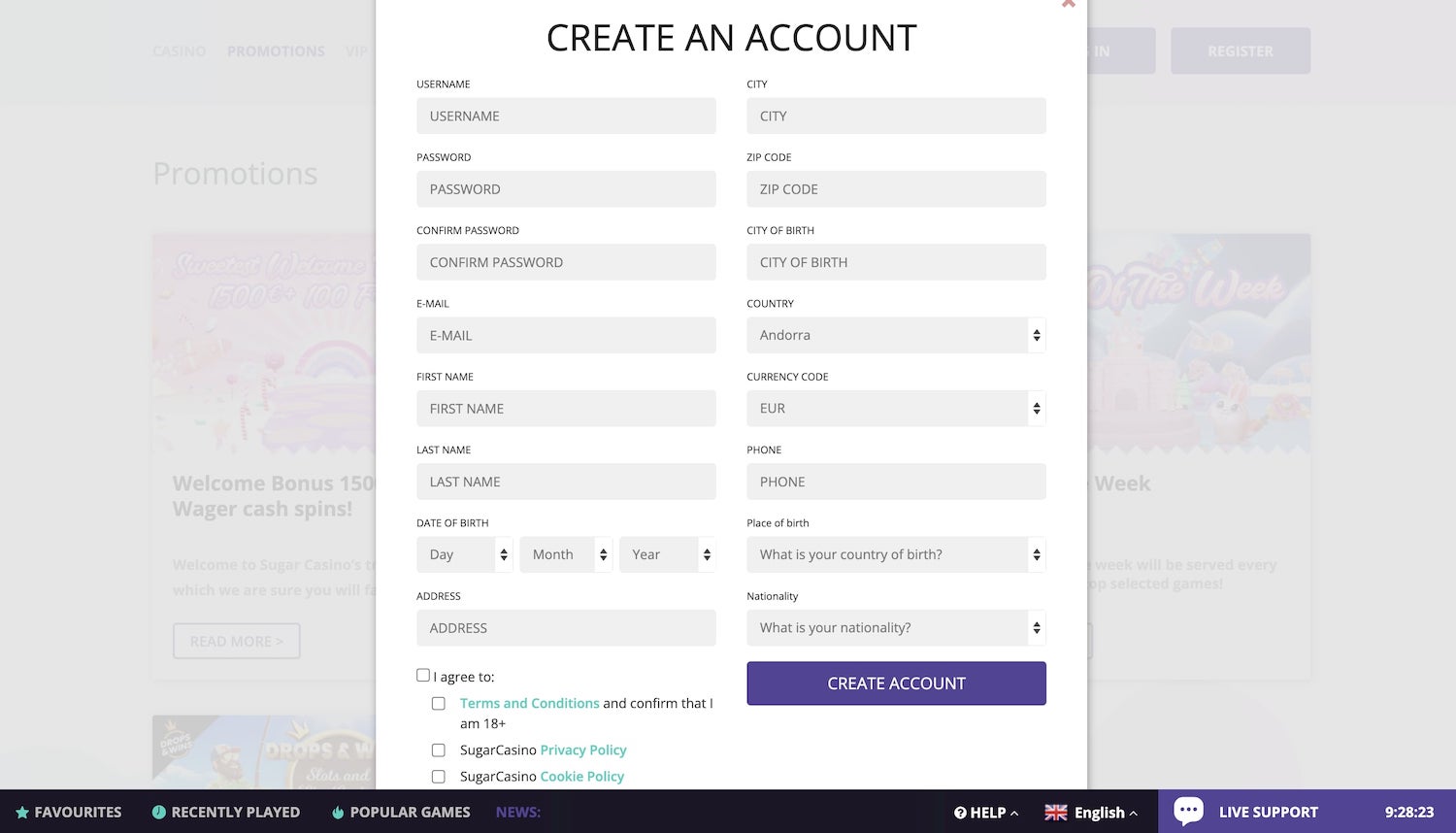1456x833 pixels.
Task: Expand the Currency Code dropdown
Action: pyautogui.click(x=896, y=409)
